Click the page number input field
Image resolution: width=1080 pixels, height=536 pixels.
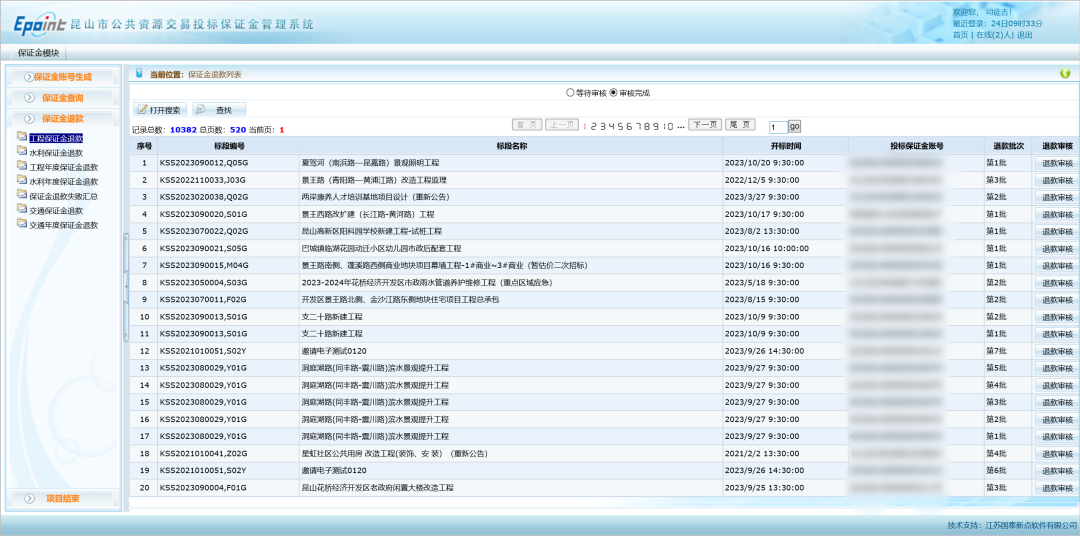778,127
